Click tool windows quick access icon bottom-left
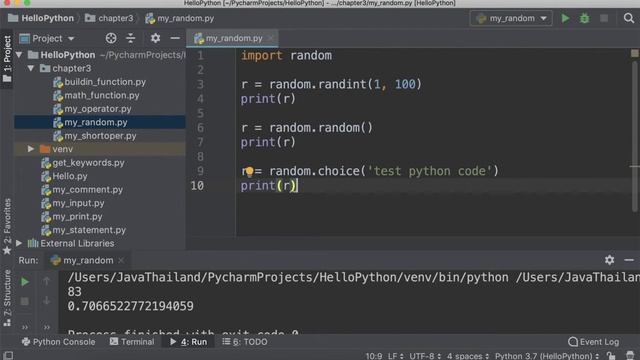The width and height of the screenshot is (640, 360). pyautogui.click(x=8, y=356)
